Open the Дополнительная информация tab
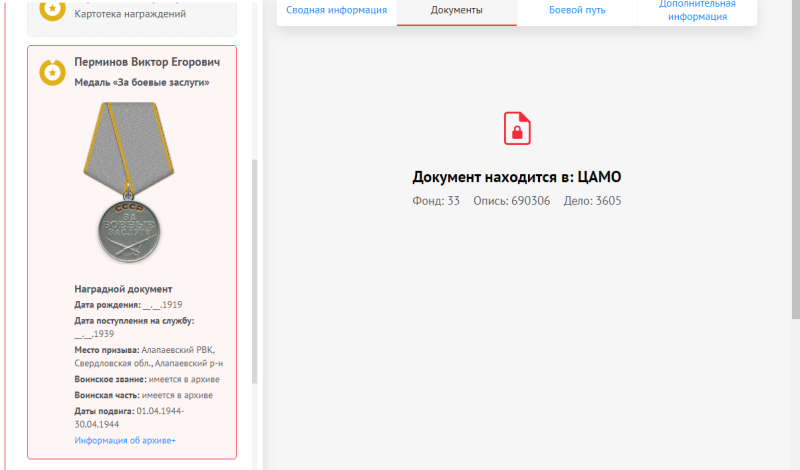Image resolution: width=800 pixels, height=470 pixels. (697, 10)
